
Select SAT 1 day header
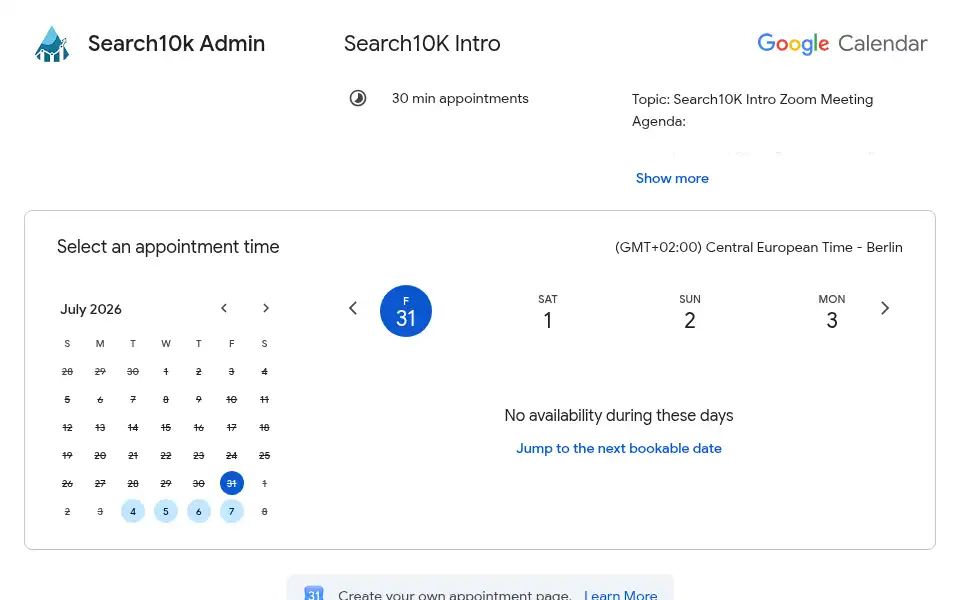(548, 312)
